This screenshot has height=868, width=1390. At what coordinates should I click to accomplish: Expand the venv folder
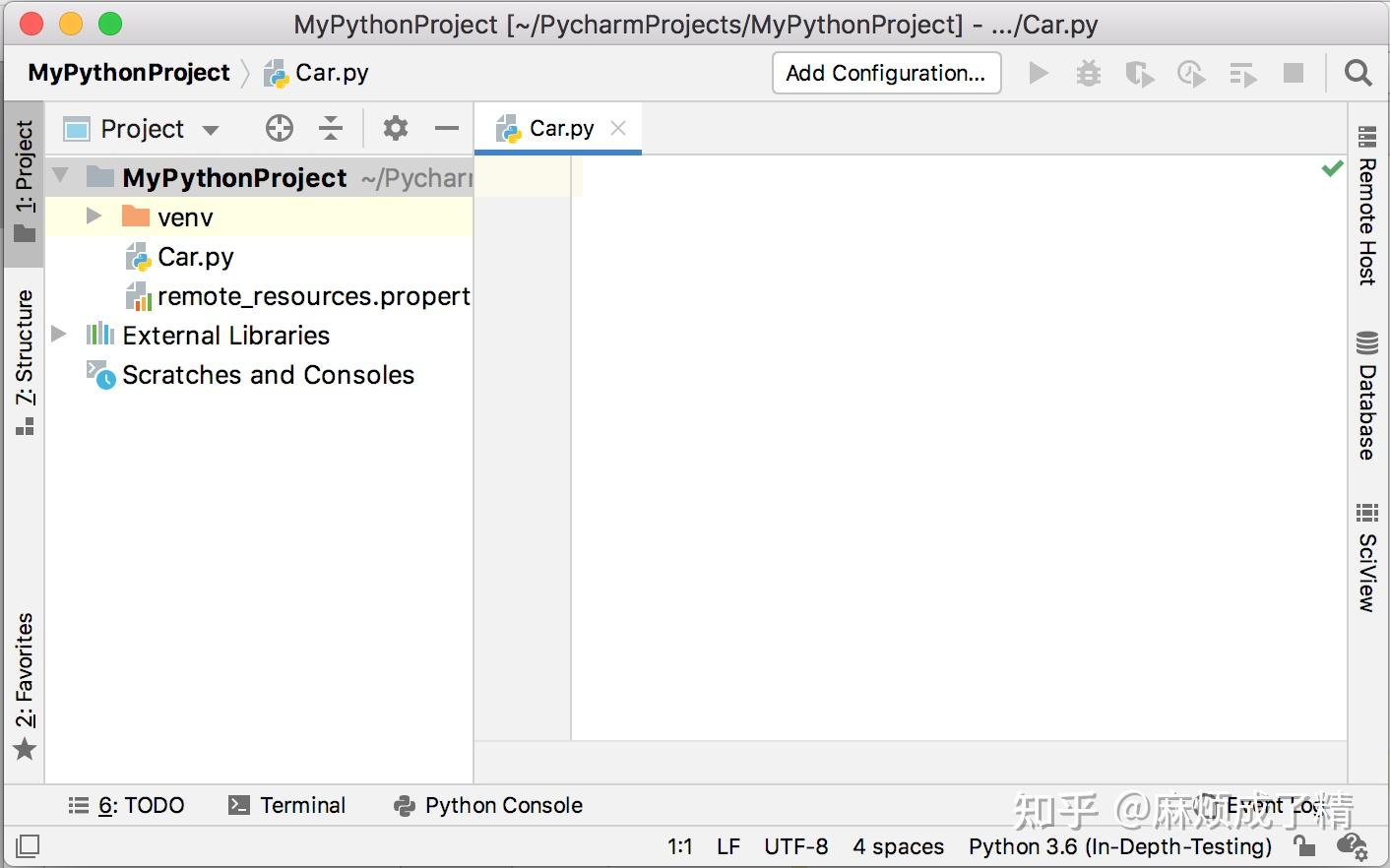click(x=93, y=217)
